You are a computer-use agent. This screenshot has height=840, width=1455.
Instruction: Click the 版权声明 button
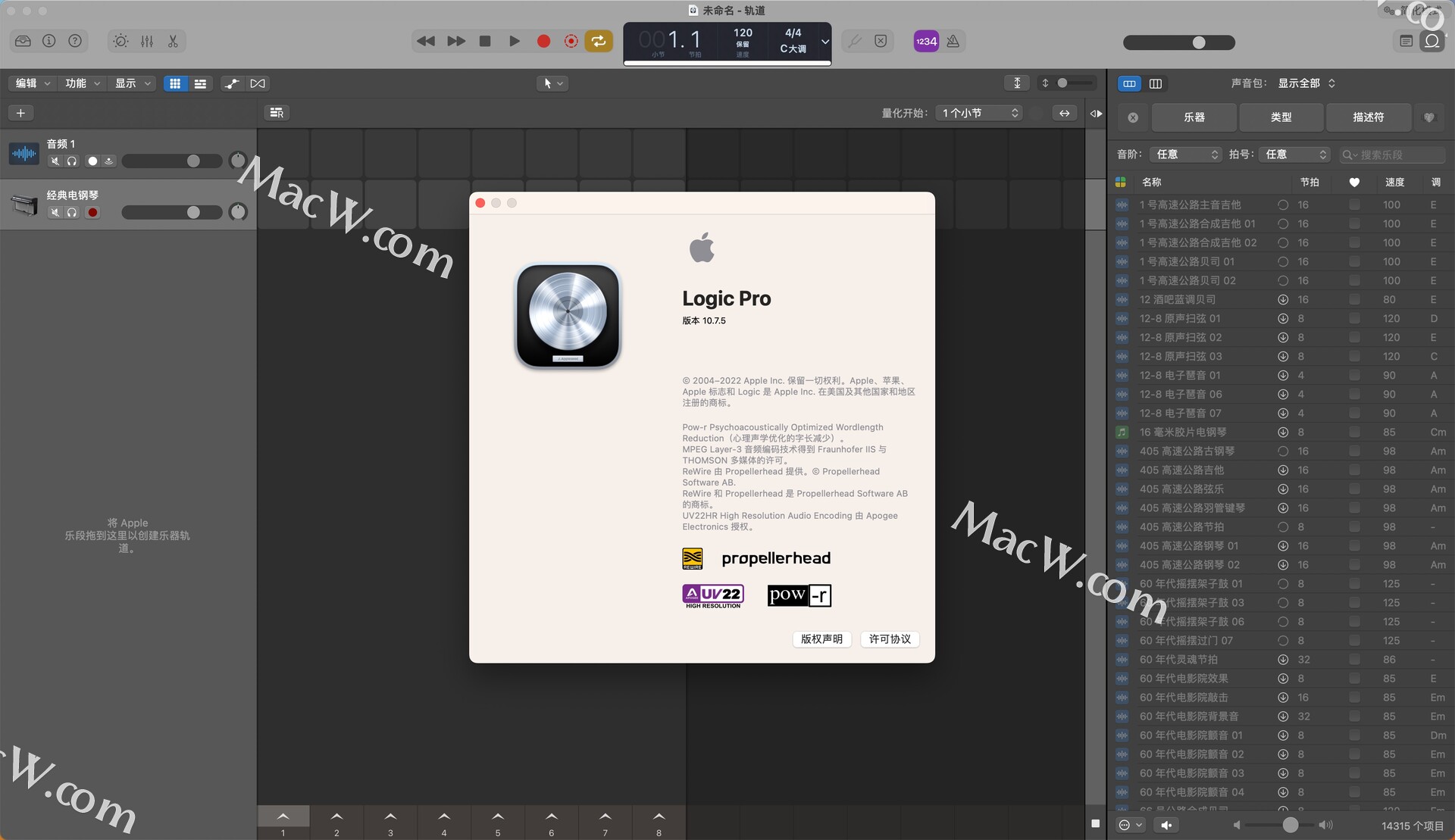click(821, 639)
